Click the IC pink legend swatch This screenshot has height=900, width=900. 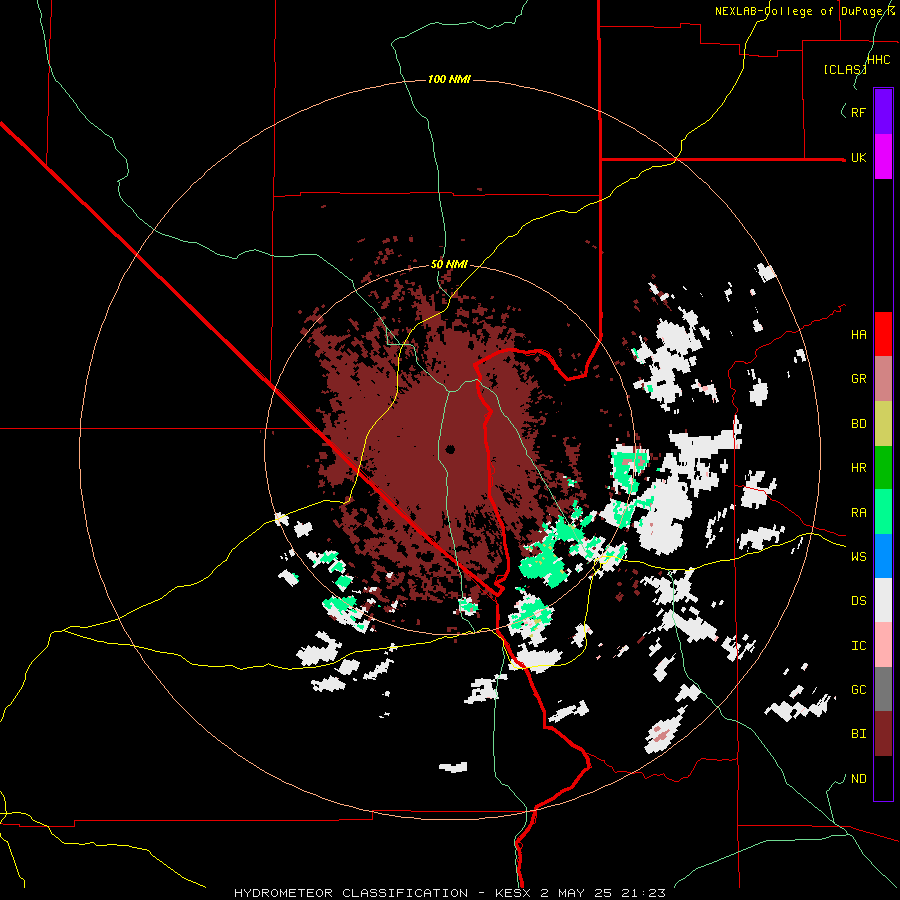pyautogui.click(x=883, y=645)
